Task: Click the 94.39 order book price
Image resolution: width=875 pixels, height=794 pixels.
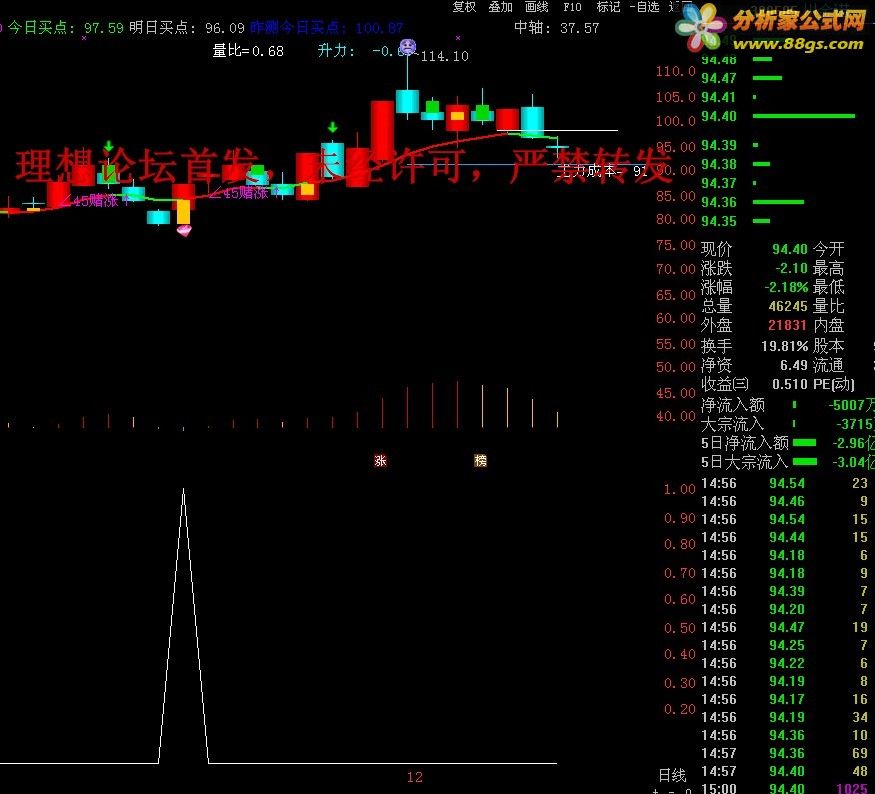Action: [719, 145]
